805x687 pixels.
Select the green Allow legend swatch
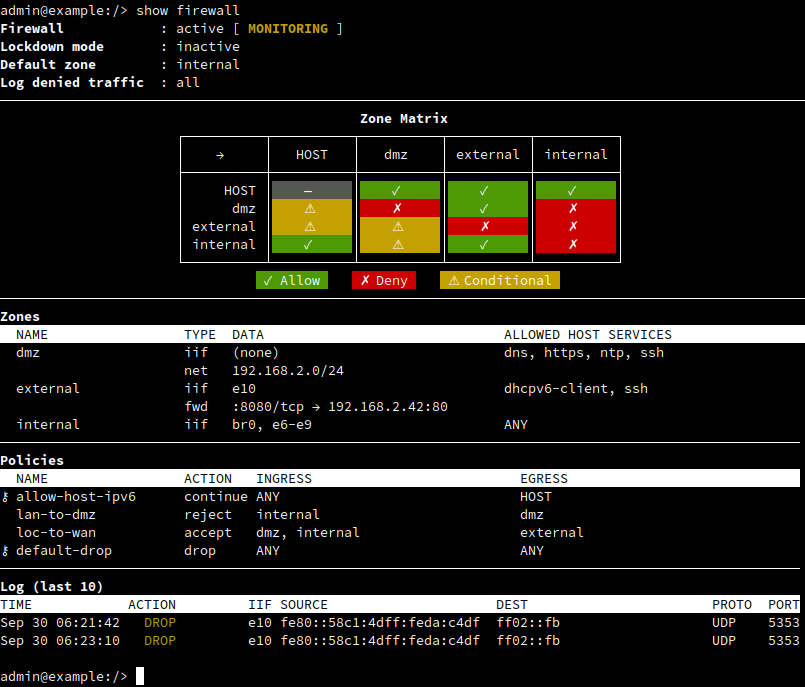pos(291,281)
